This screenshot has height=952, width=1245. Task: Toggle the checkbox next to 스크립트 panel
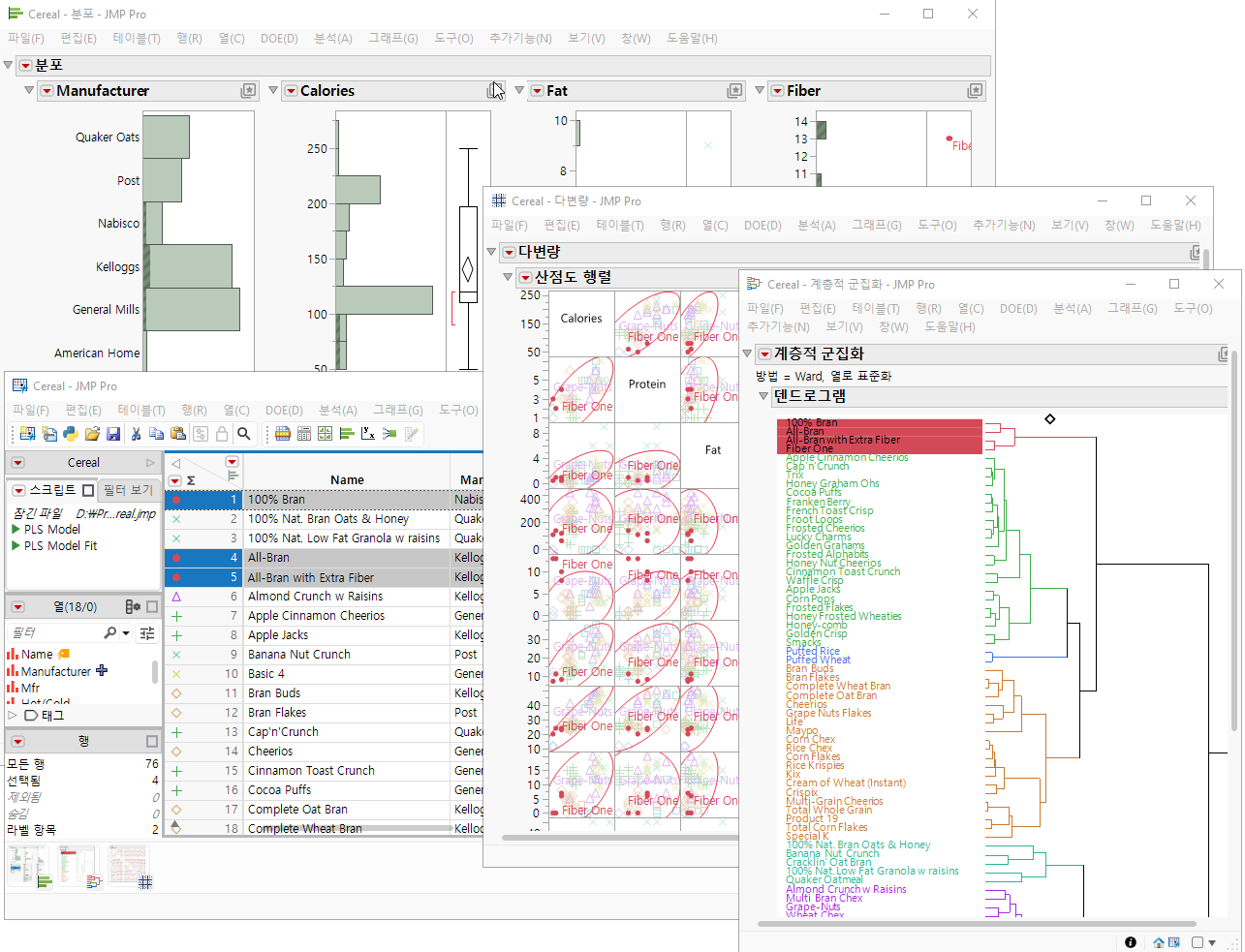(88, 490)
